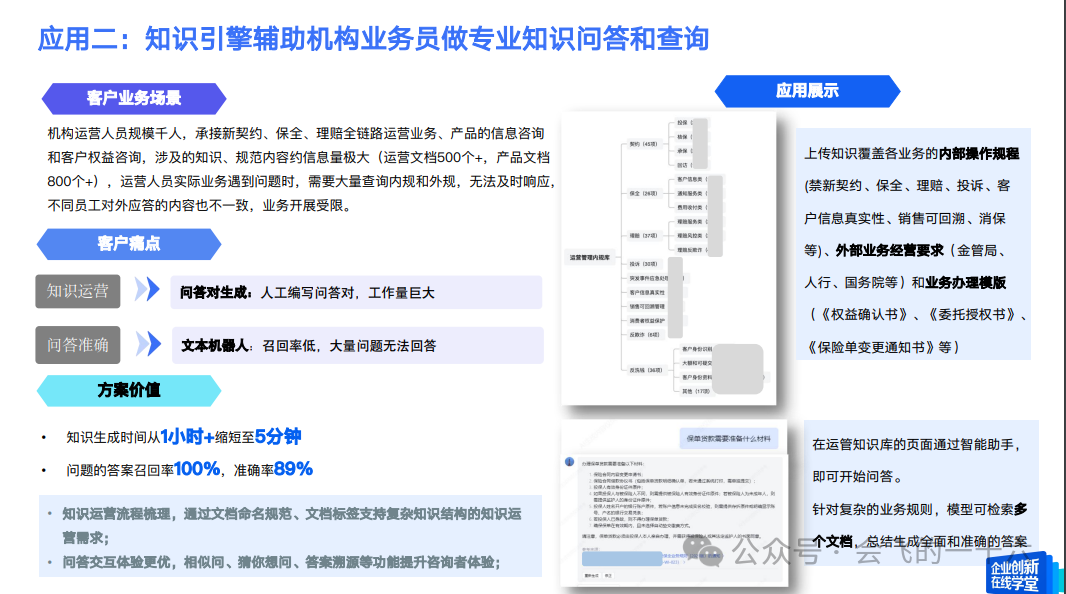This screenshot has height=594, width=1066.
Task: Select the 应用展示 banner
Action: pos(807,91)
